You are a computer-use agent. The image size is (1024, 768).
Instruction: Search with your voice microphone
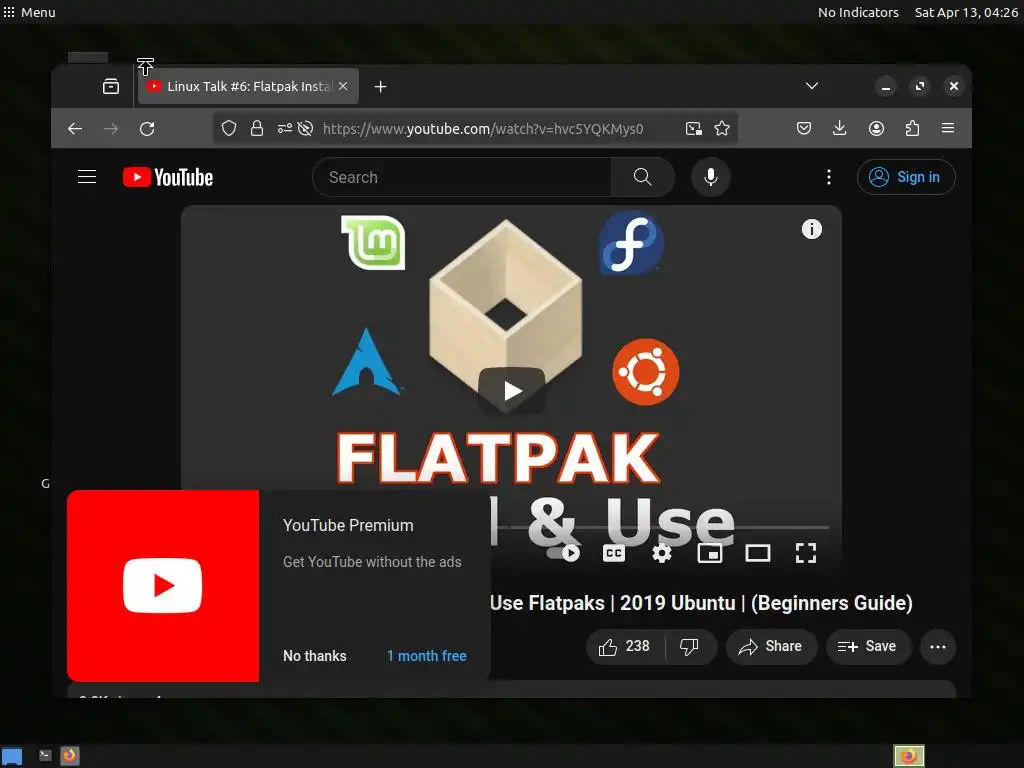[x=711, y=177]
